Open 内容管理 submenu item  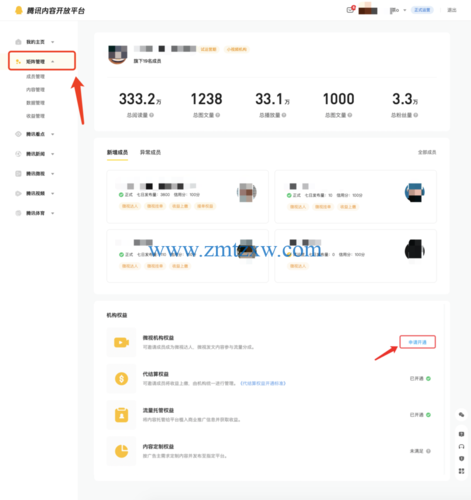point(35,90)
